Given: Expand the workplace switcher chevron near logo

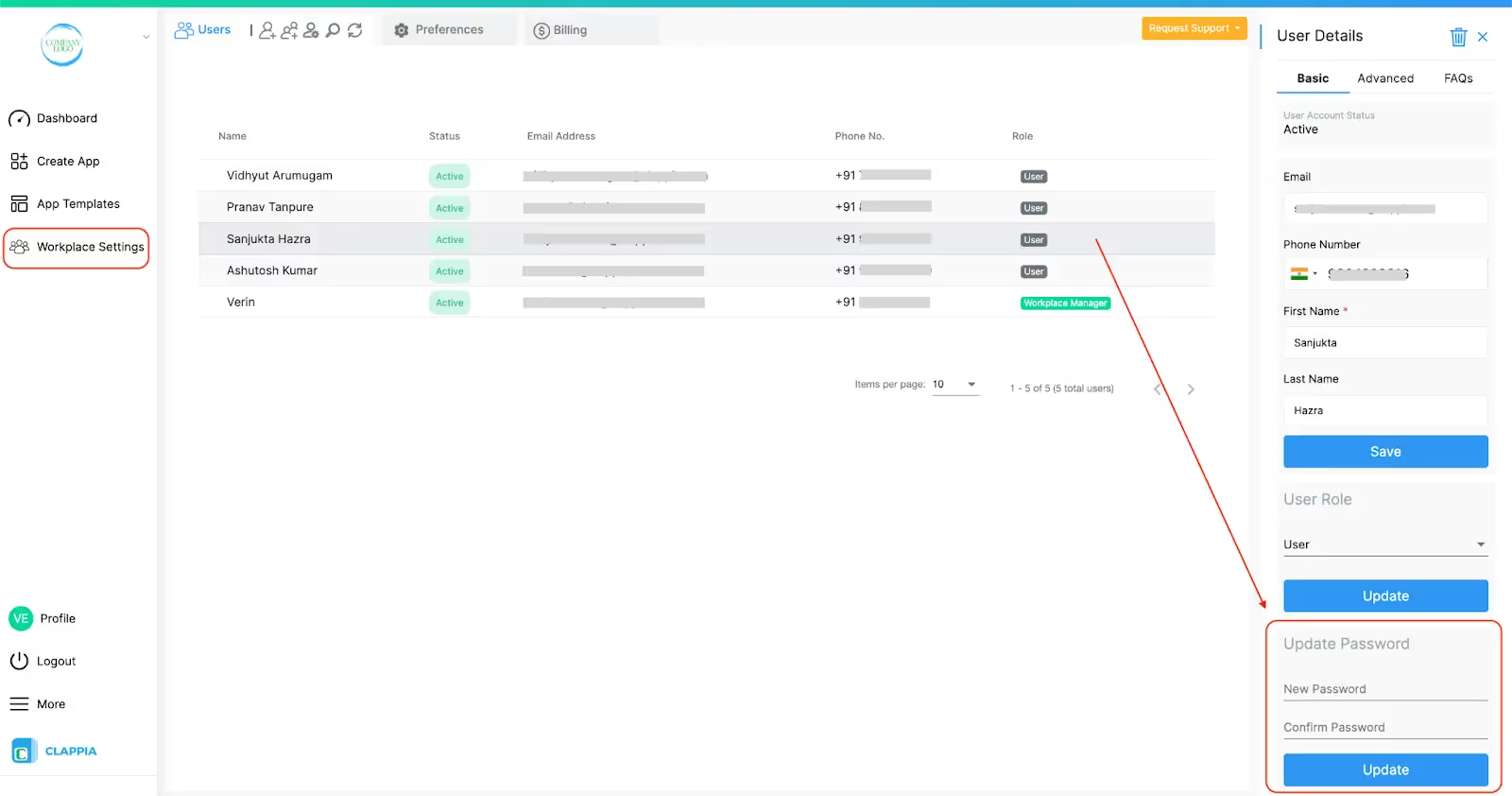Looking at the screenshot, I should click(146, 38).
